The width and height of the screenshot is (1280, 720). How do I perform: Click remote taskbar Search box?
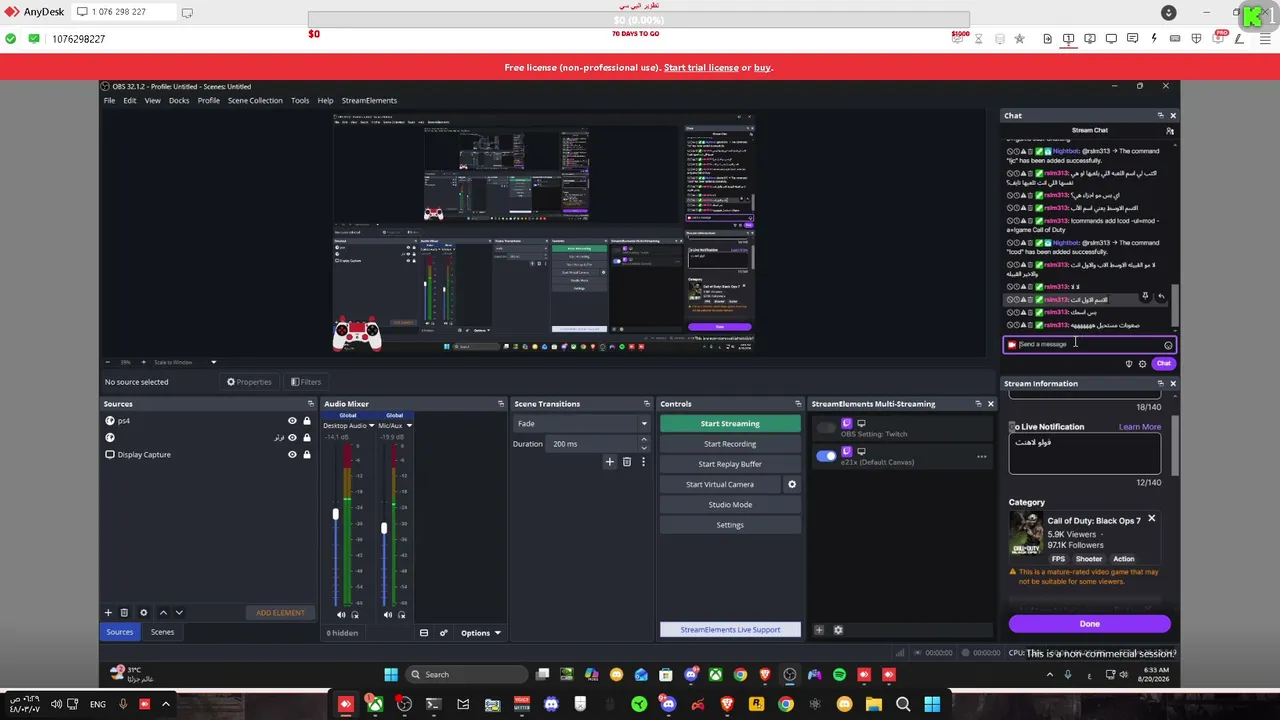coord(467,675)
